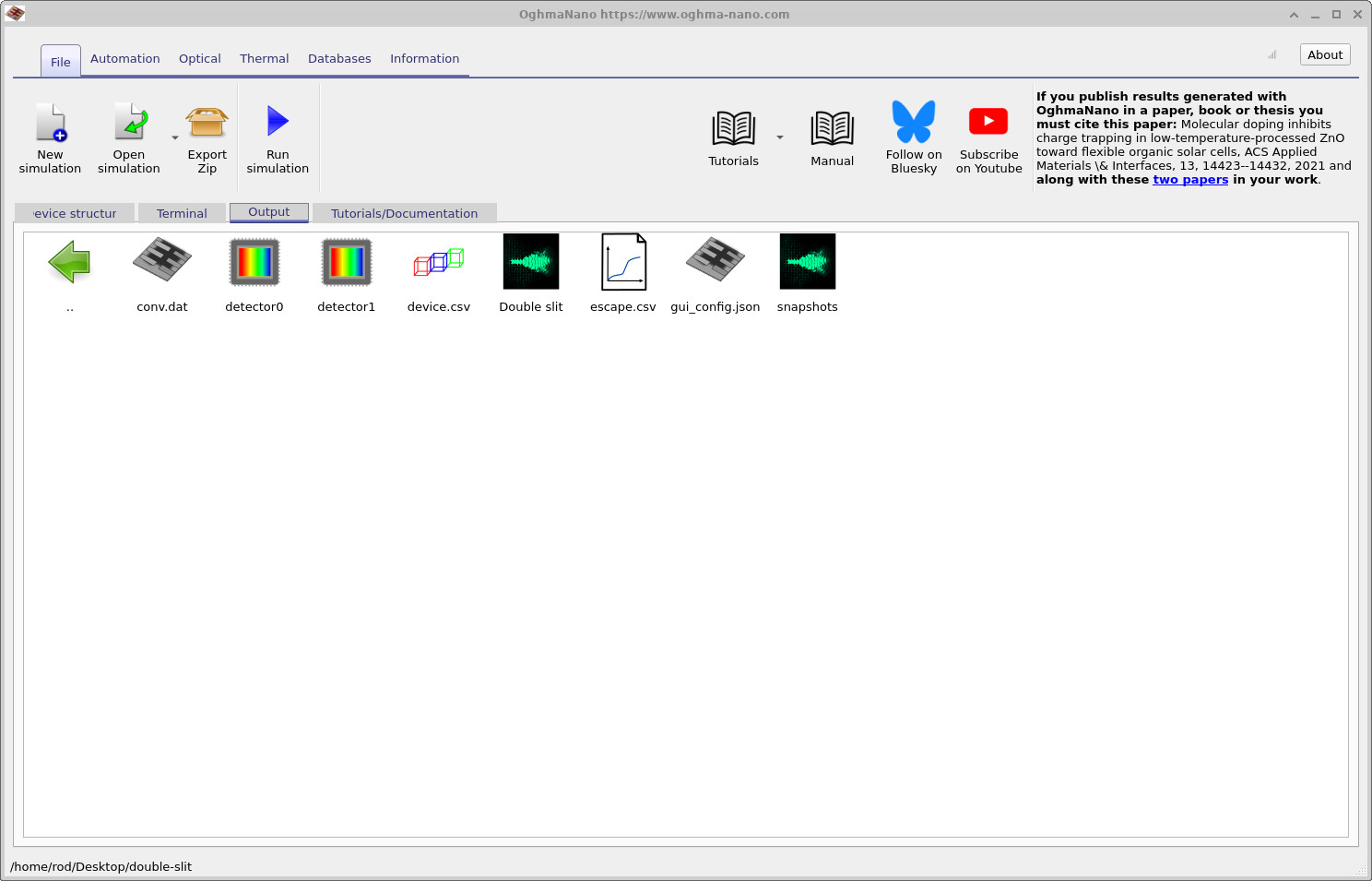This screenshot has width=1372, height=881.
Task: Open the Optical ribbon tab
Action: (x=199, y=58)
